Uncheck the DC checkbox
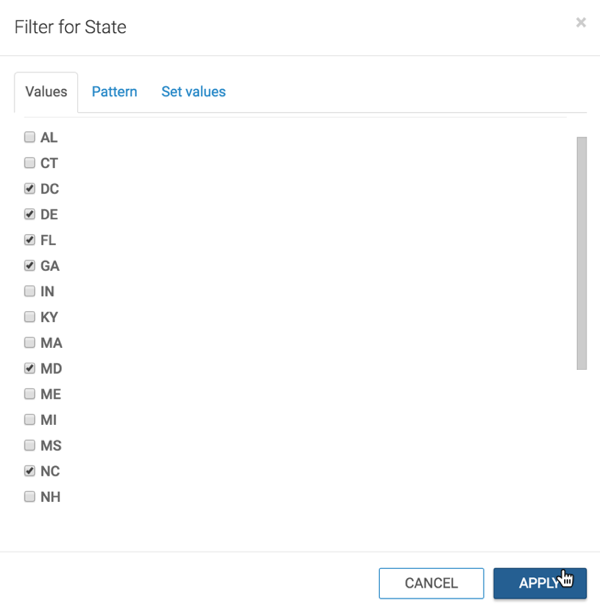600x614 pixels. (x=29, y=188)
